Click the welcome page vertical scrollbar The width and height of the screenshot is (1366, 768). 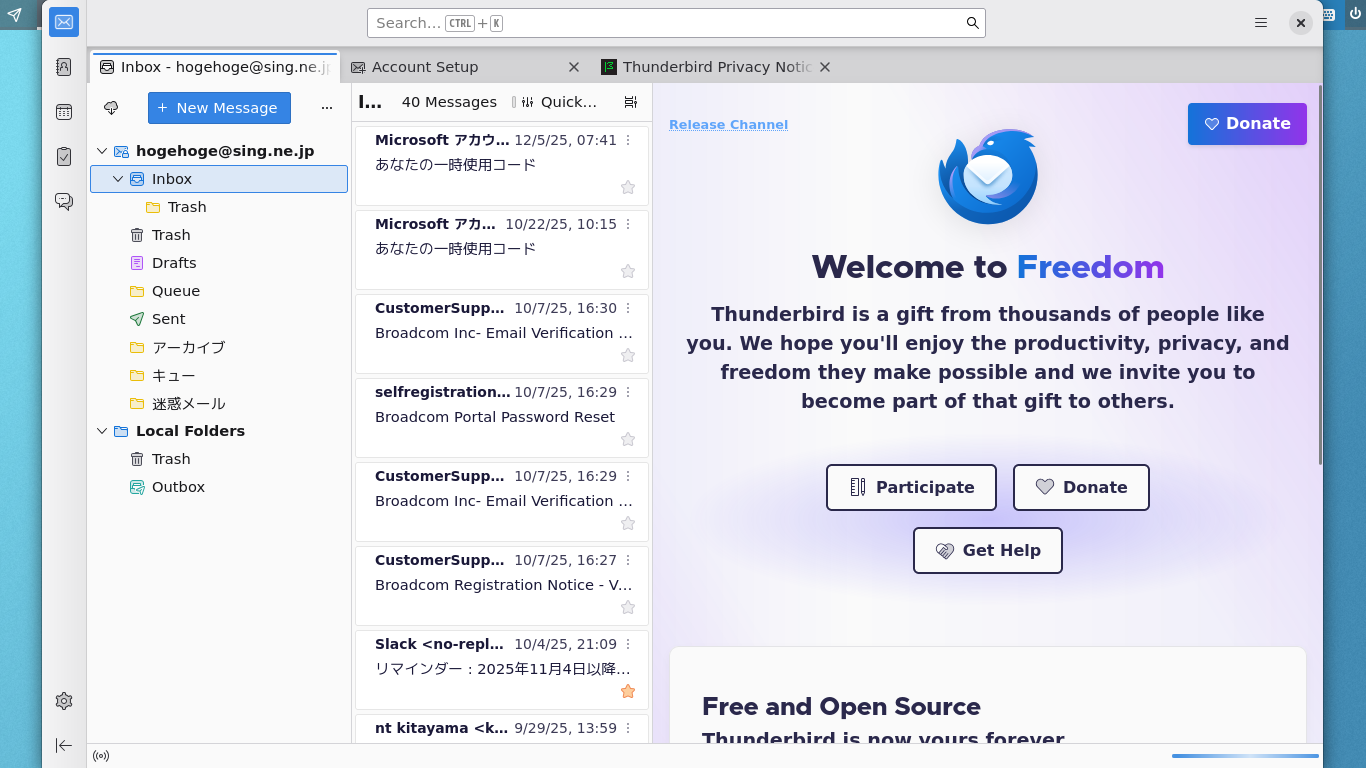(1320, 275)
